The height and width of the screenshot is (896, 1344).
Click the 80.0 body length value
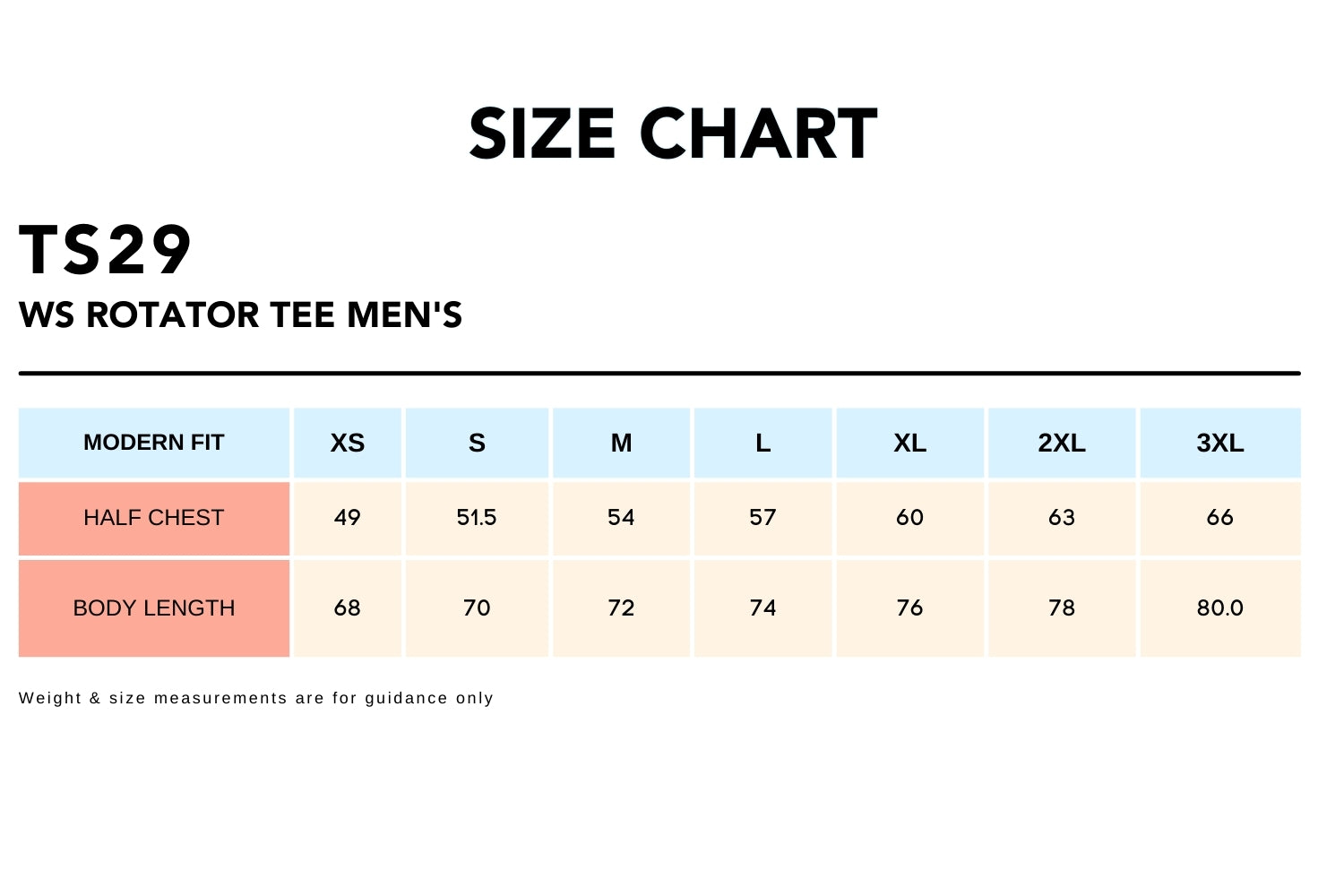point(1220,608)
